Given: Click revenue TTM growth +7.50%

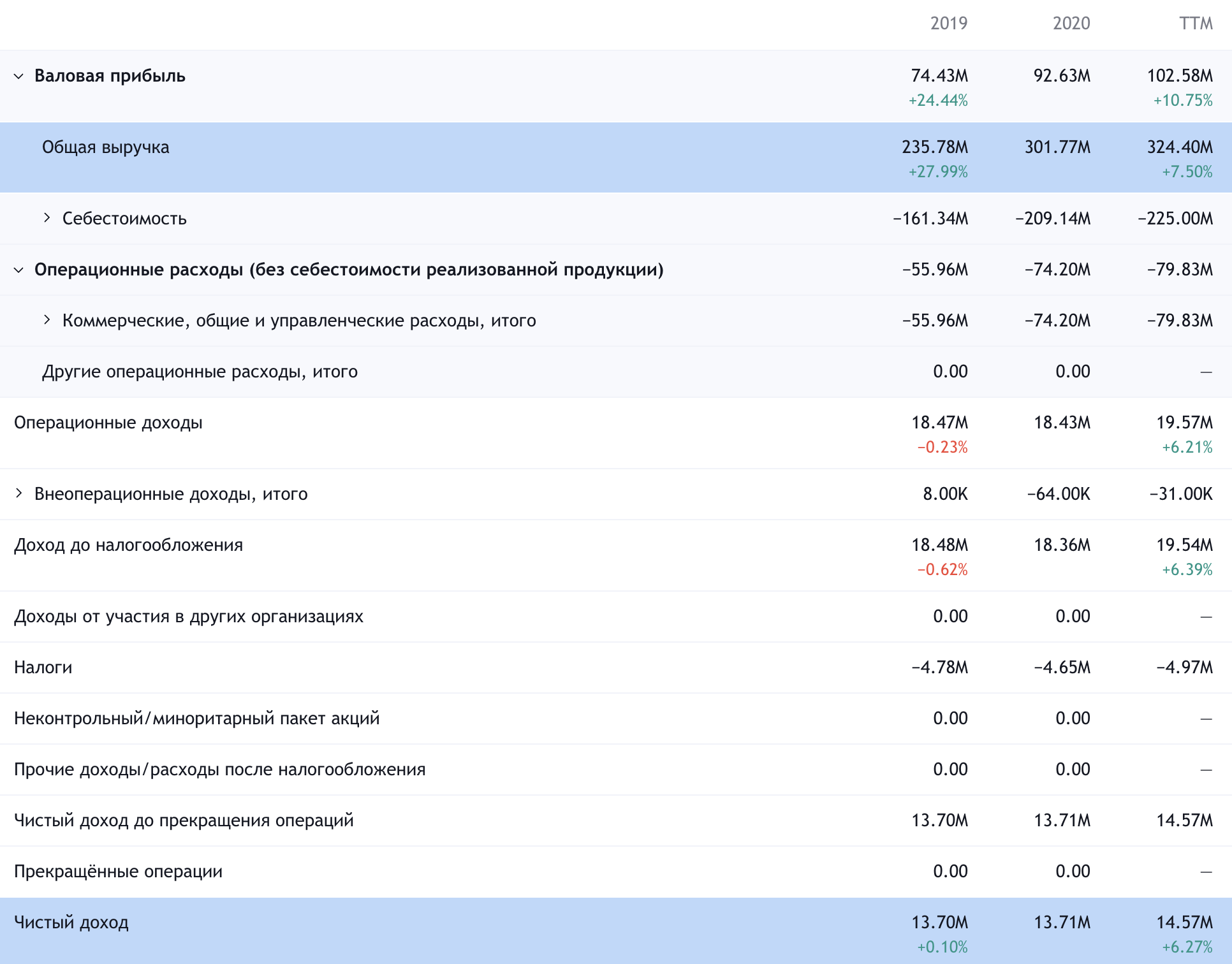Looking at the screenshot, I should click(x=1187, y=172).
